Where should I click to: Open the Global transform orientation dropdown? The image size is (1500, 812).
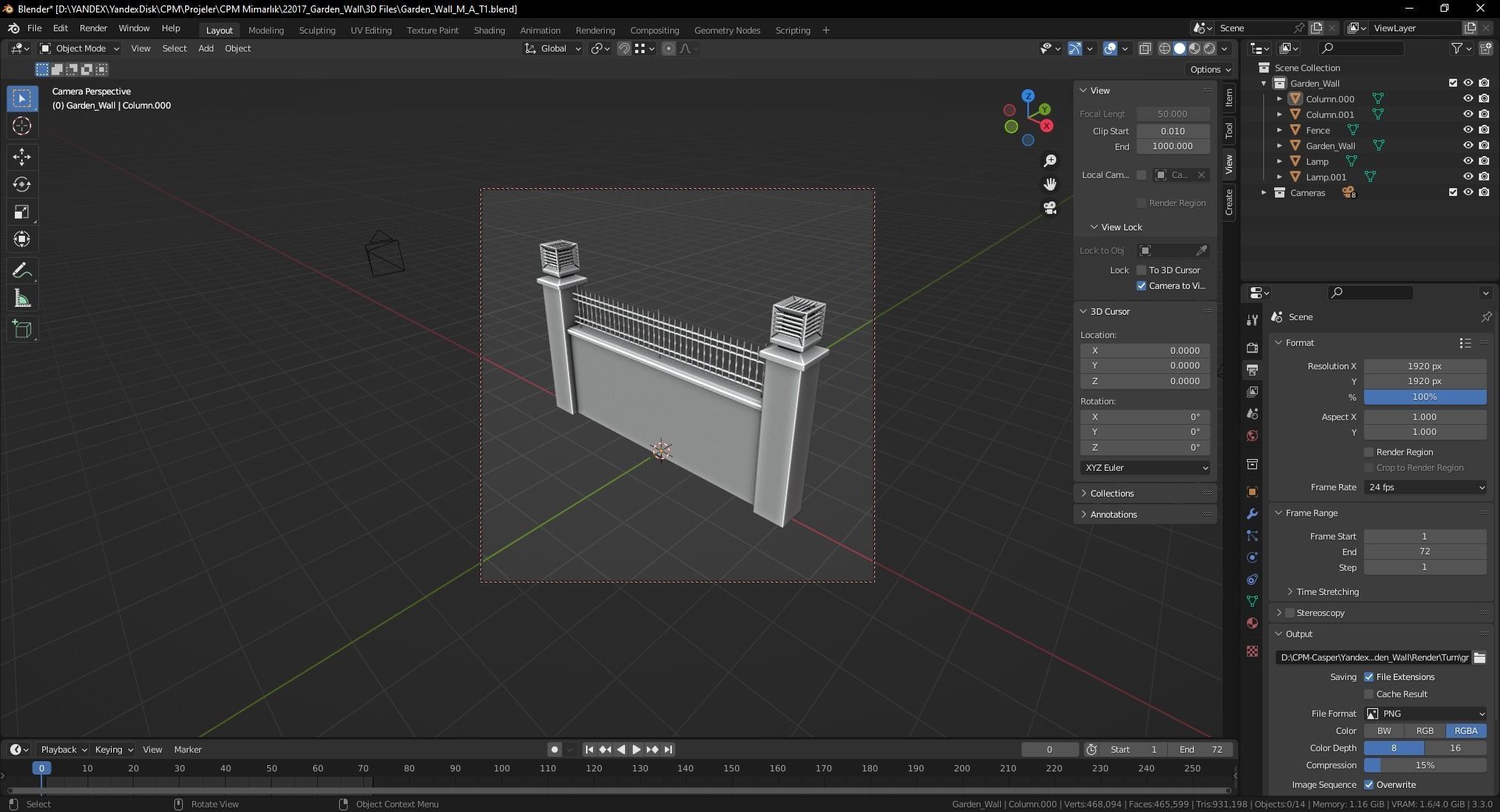(553, 48)
